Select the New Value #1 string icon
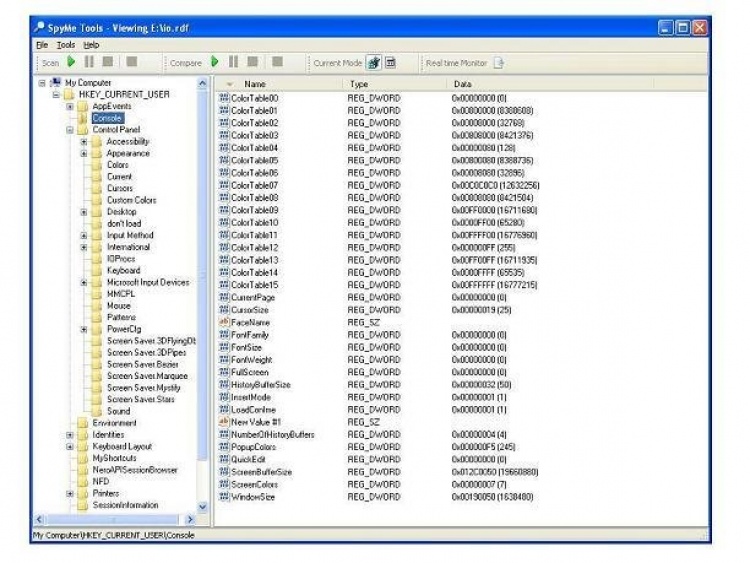The image size is (750, 563). point(224,422)
